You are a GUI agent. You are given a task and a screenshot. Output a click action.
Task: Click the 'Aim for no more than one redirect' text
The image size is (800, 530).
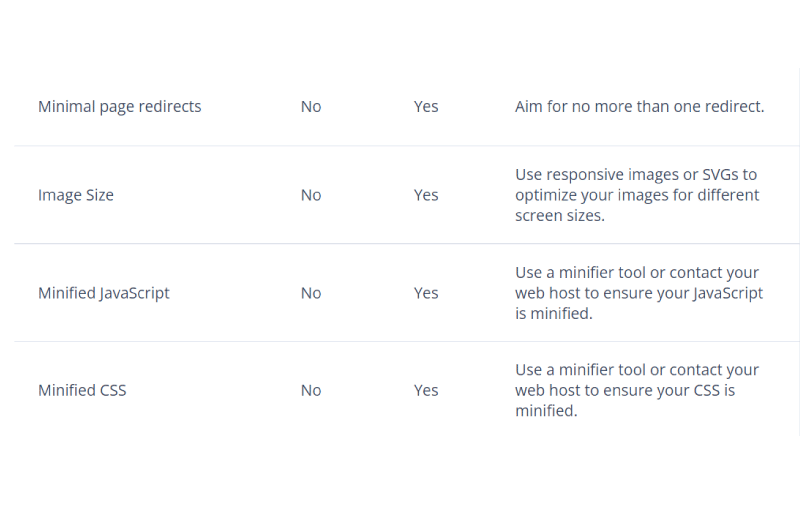tap(639, 107)
